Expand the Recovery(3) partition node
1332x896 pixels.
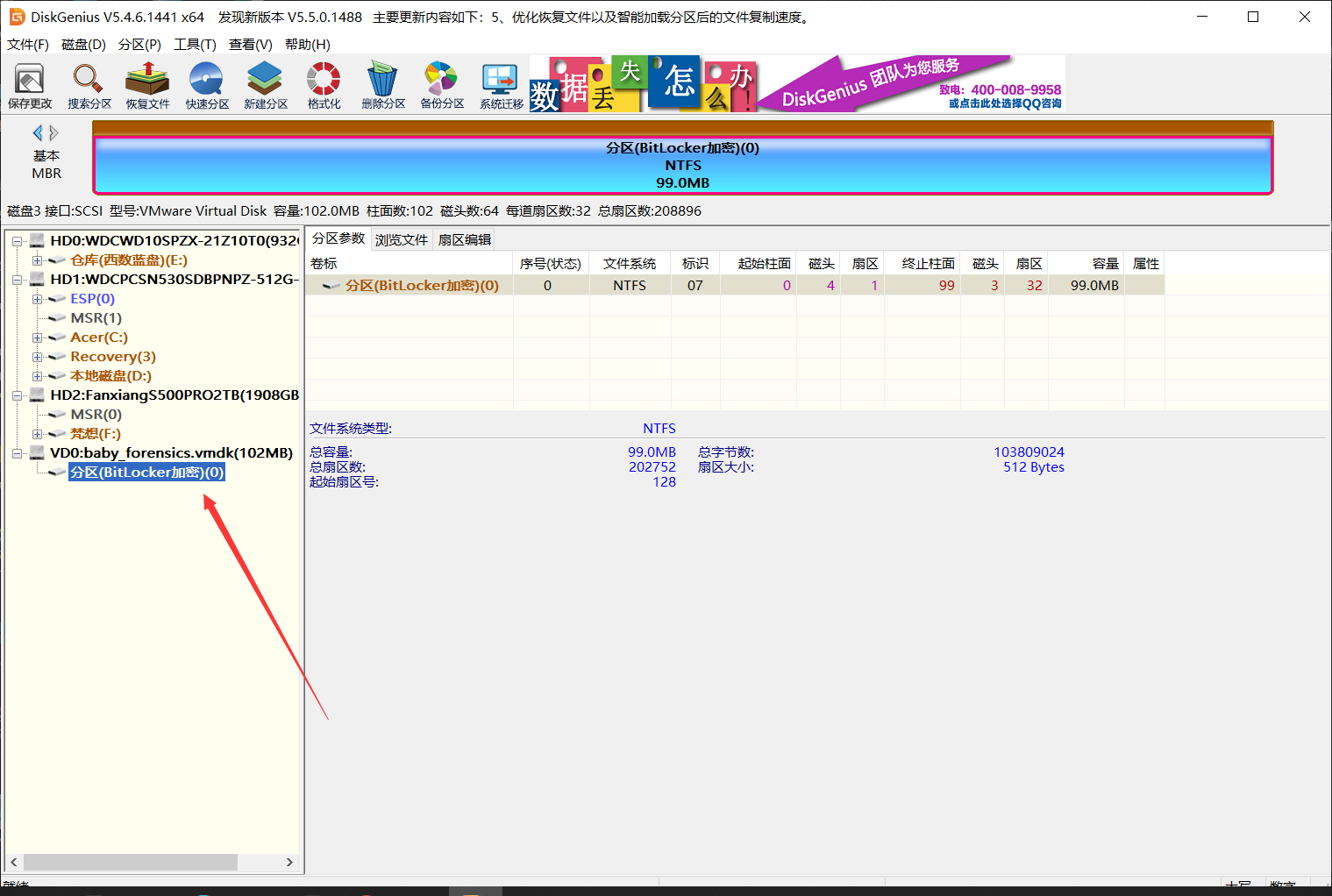(37, 357)
